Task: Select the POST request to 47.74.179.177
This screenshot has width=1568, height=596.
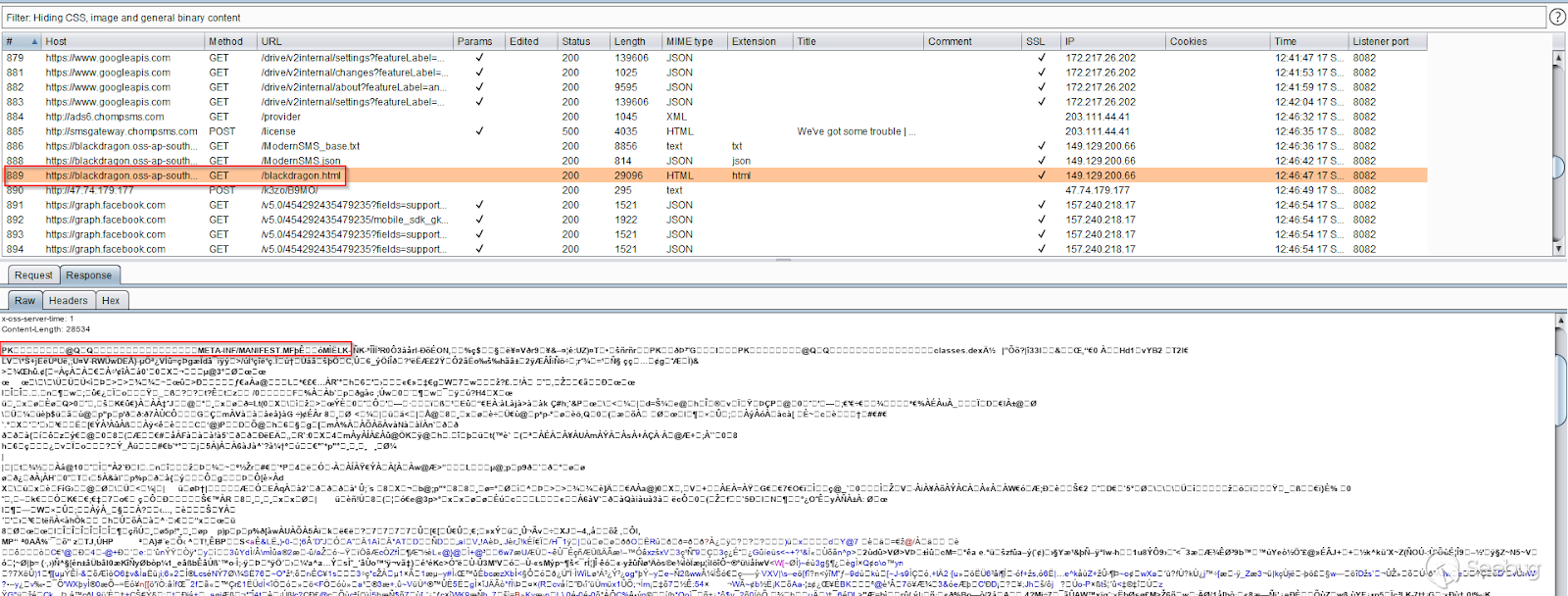Action: (x=294, y=190)
